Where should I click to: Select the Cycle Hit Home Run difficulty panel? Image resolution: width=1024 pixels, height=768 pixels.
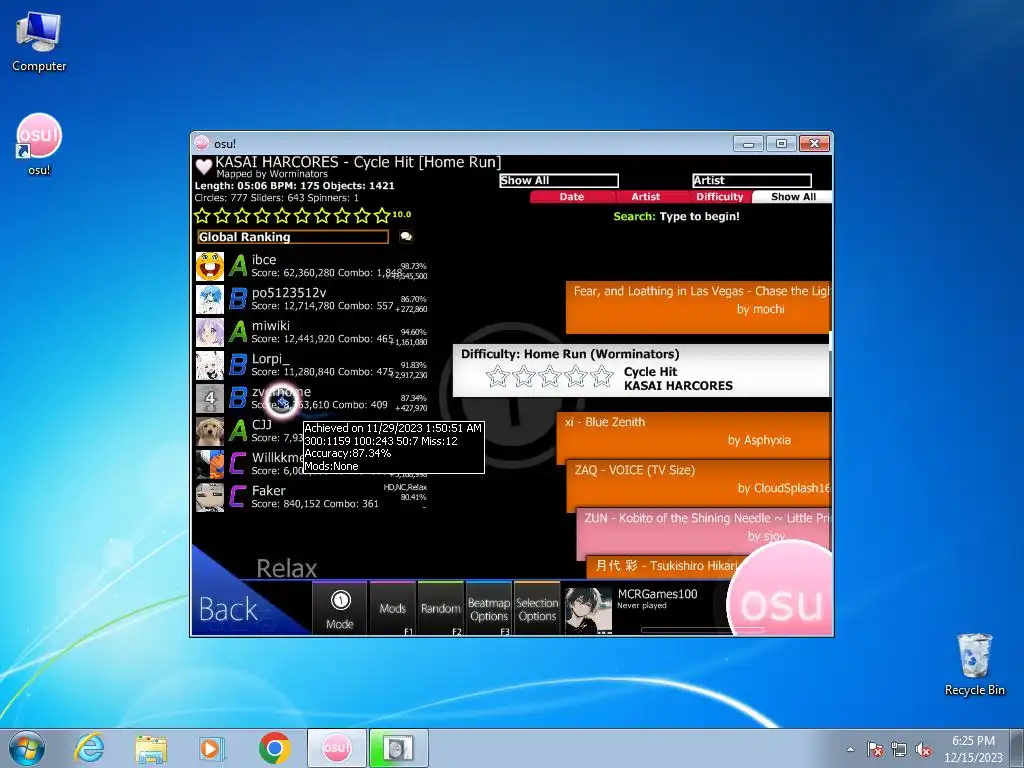[x=642, y=370]
